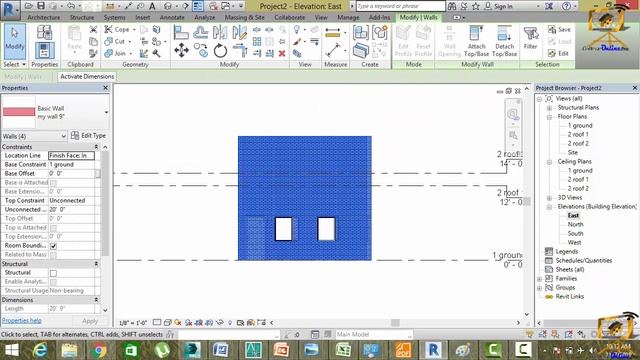
Task: Expand Families tree node
Action: coord(540,279)
